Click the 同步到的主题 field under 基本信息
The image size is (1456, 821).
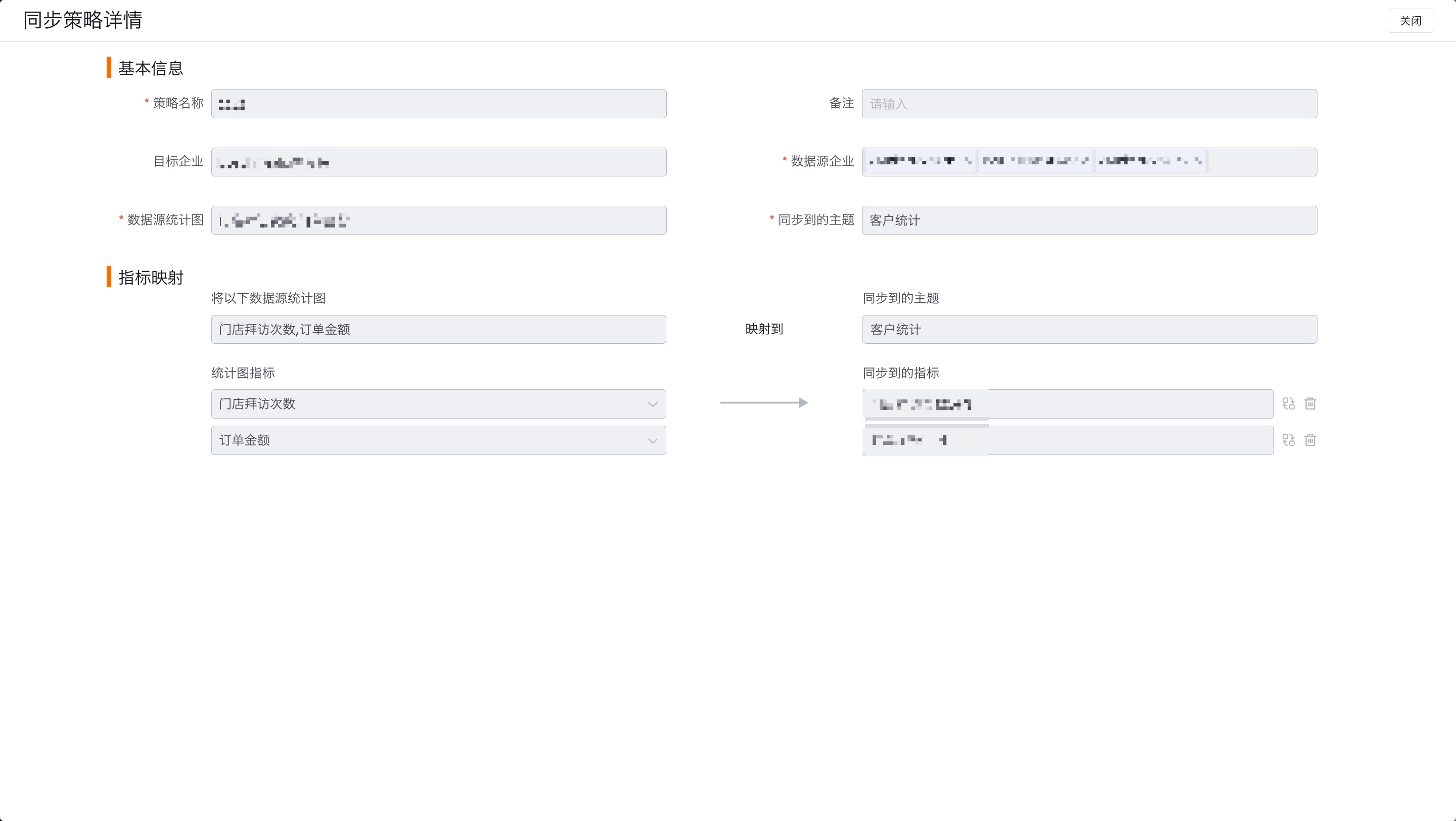[x=1089, y=220]
